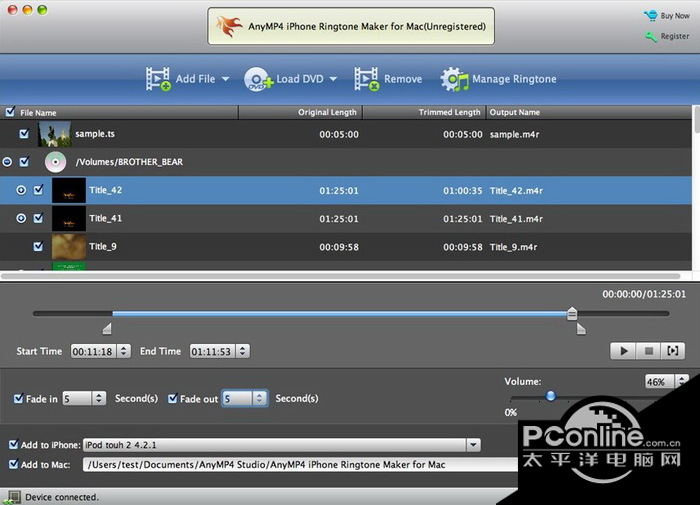Screen dimensions: 700x505
Task: Click the Load DVD label
Action: point(300,79)
